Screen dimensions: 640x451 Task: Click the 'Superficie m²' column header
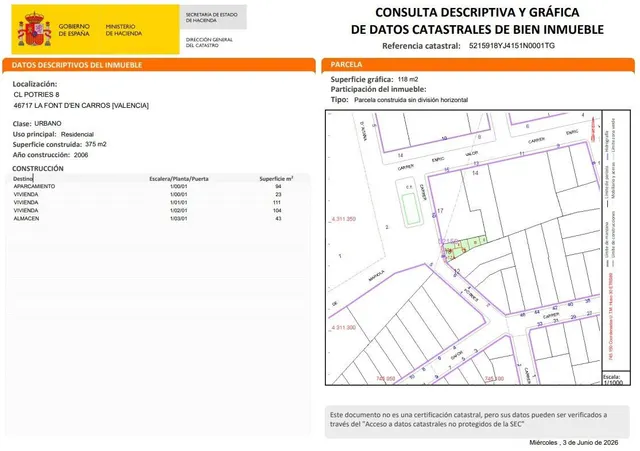point(276,179)
